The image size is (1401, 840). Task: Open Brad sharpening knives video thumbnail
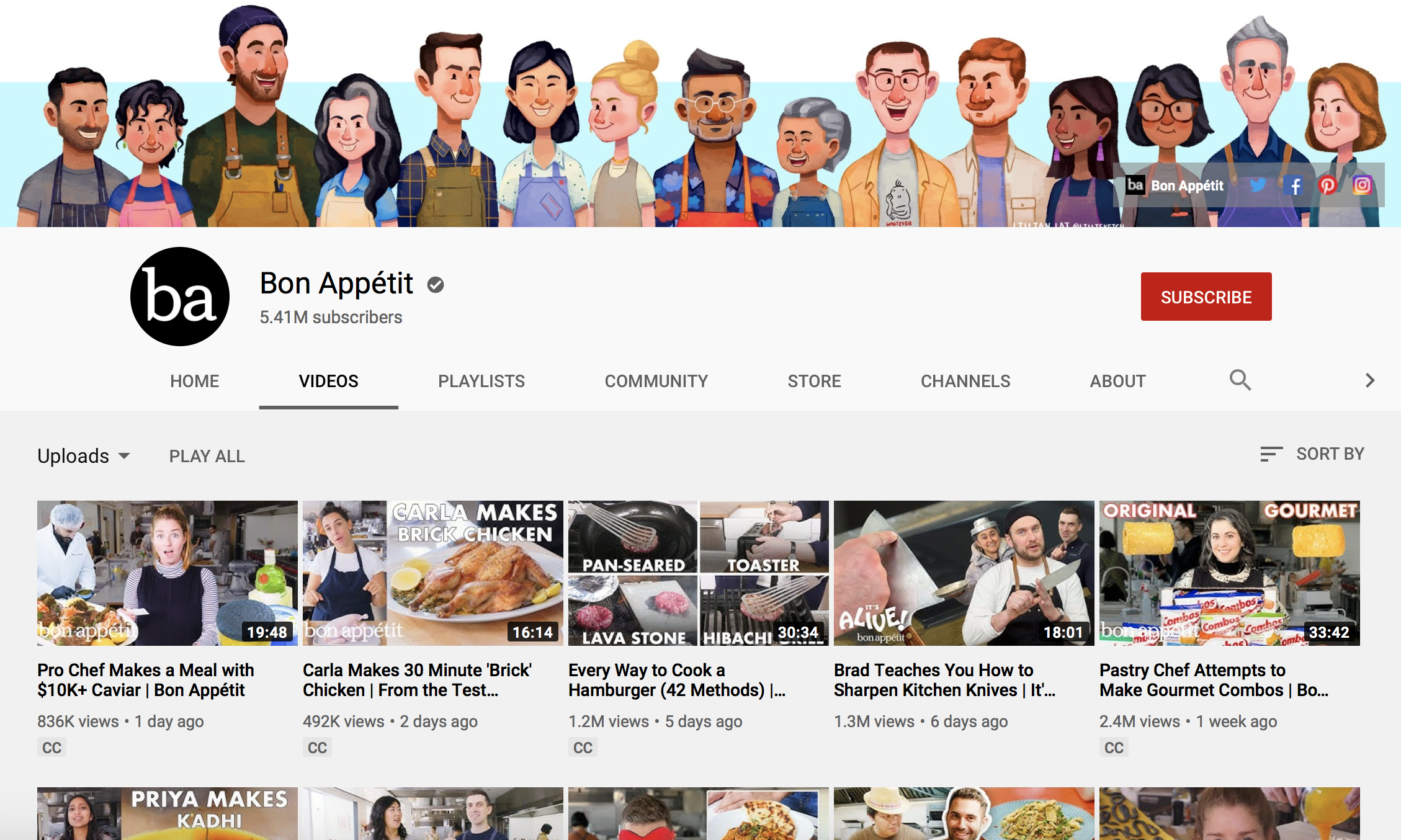click(x=964, y=573)
